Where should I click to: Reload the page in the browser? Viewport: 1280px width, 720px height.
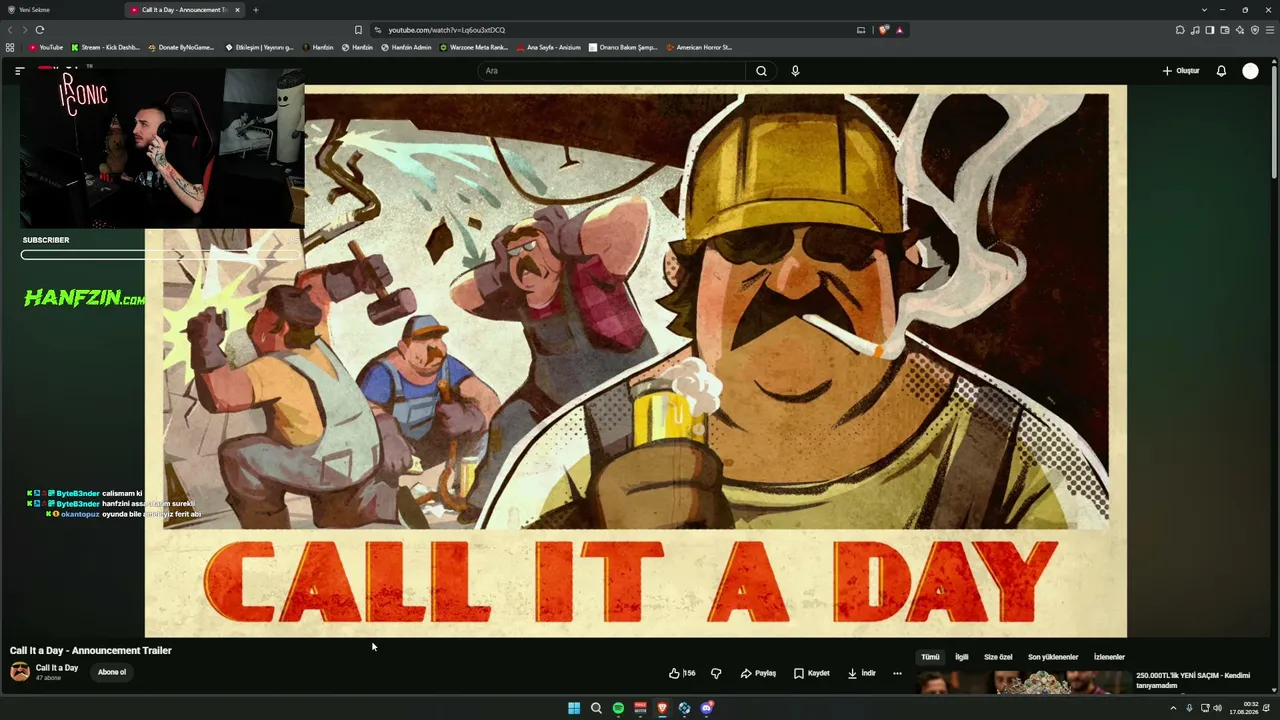click(x=40, y=30)
